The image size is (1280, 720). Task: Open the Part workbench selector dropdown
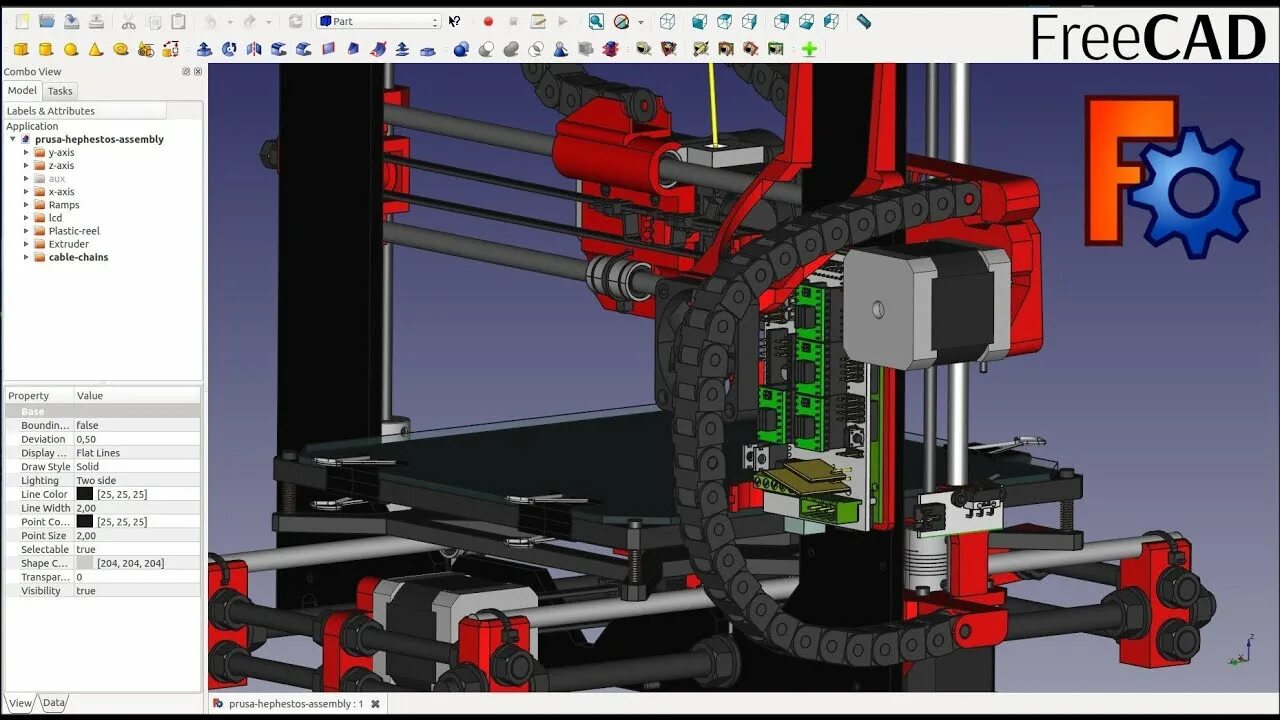pos(378,21)
